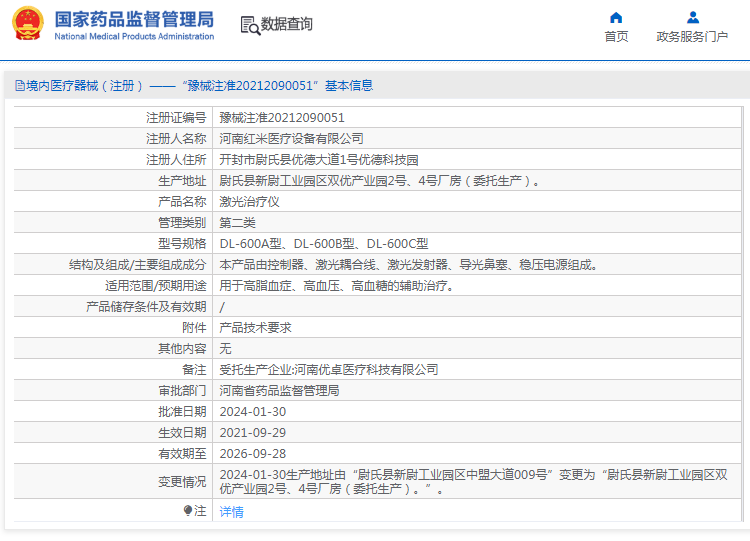Screen dimensions: 750x541
Task: Select management class 第二类
Action: 237,223
